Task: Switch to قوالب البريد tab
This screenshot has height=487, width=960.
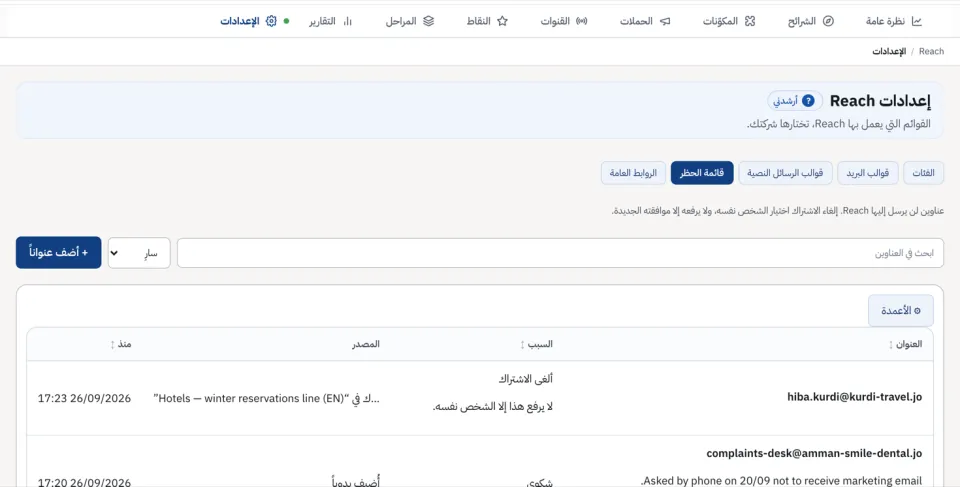Action: coord(868,173)
